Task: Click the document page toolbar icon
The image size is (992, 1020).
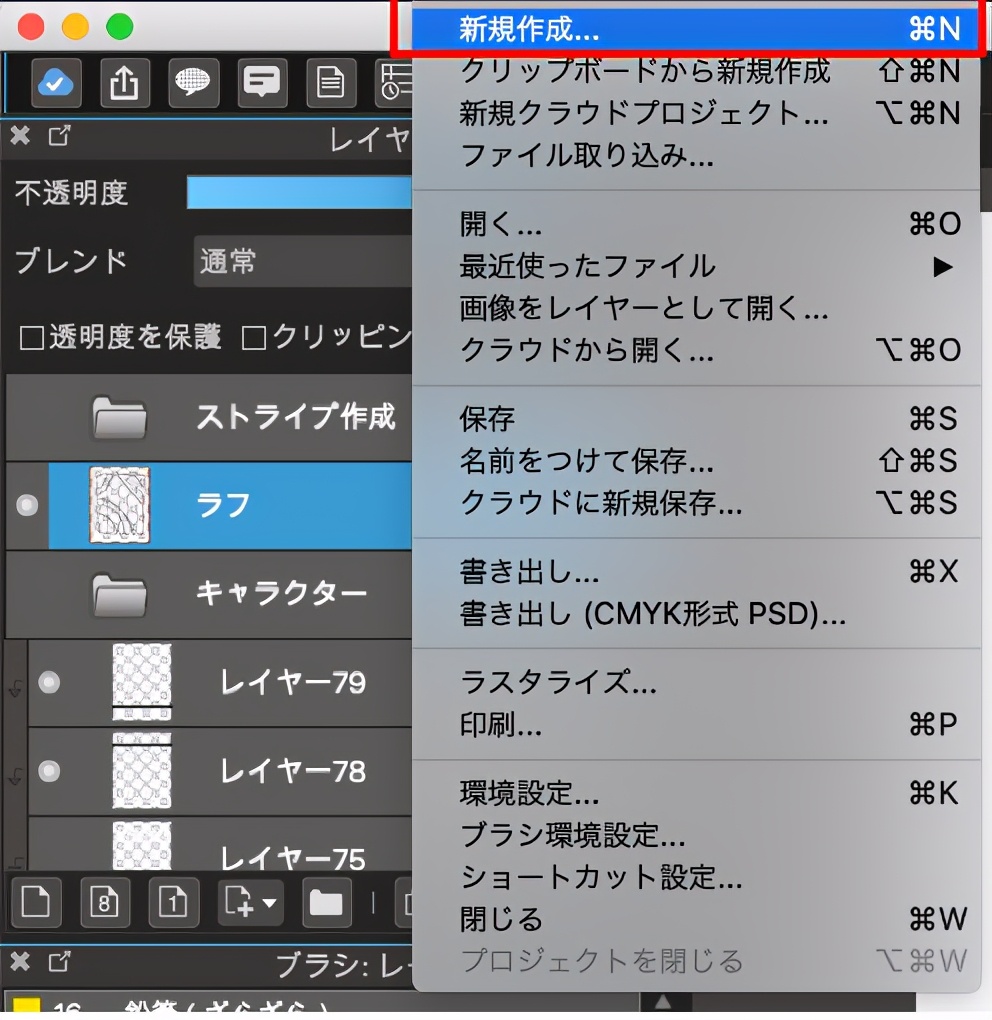Action: [x=331, y=83]
